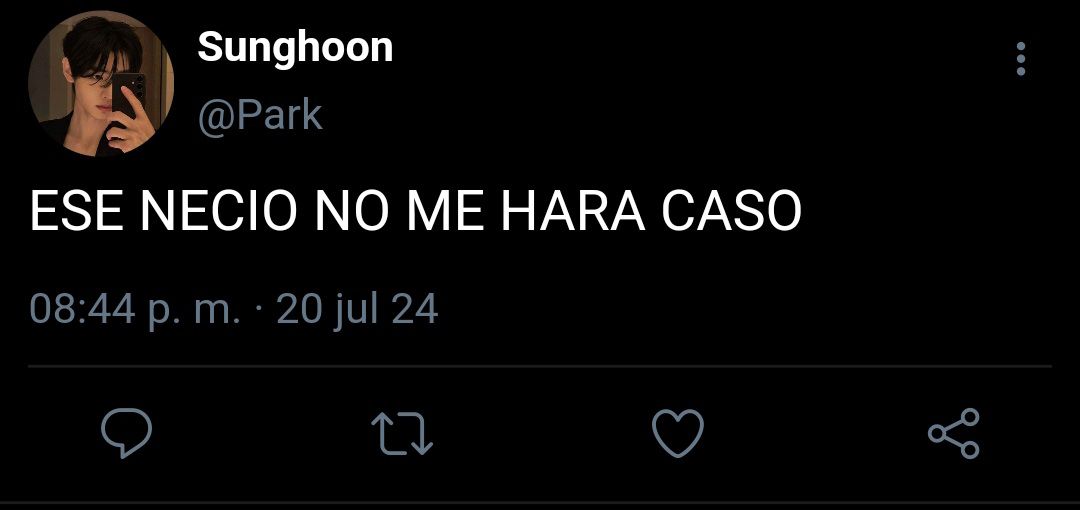Toggle the heart favorite button

point(678,433)
